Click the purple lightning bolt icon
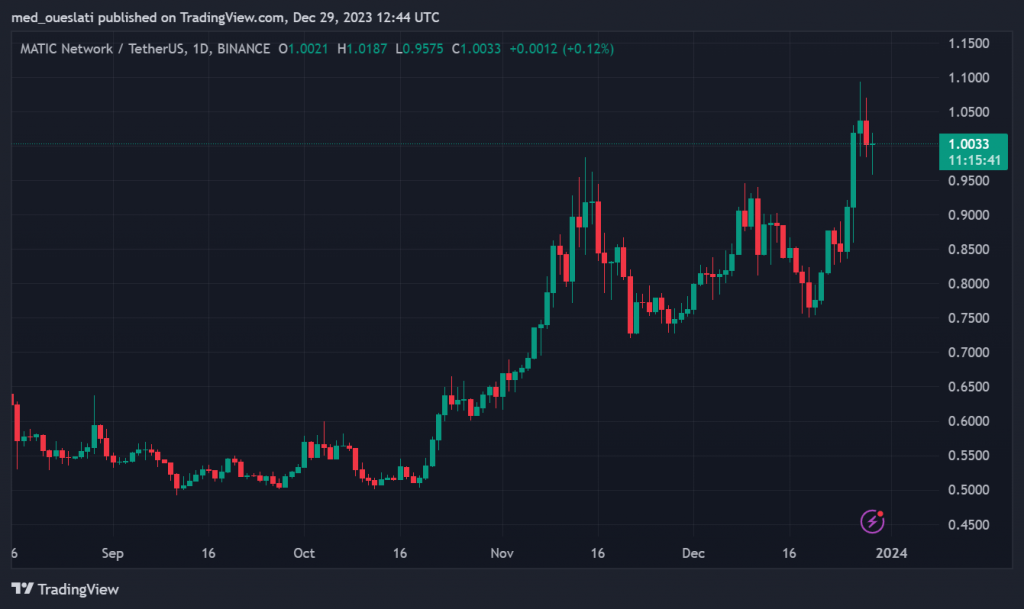1024x609 pixels. click(x=873, y=521)
